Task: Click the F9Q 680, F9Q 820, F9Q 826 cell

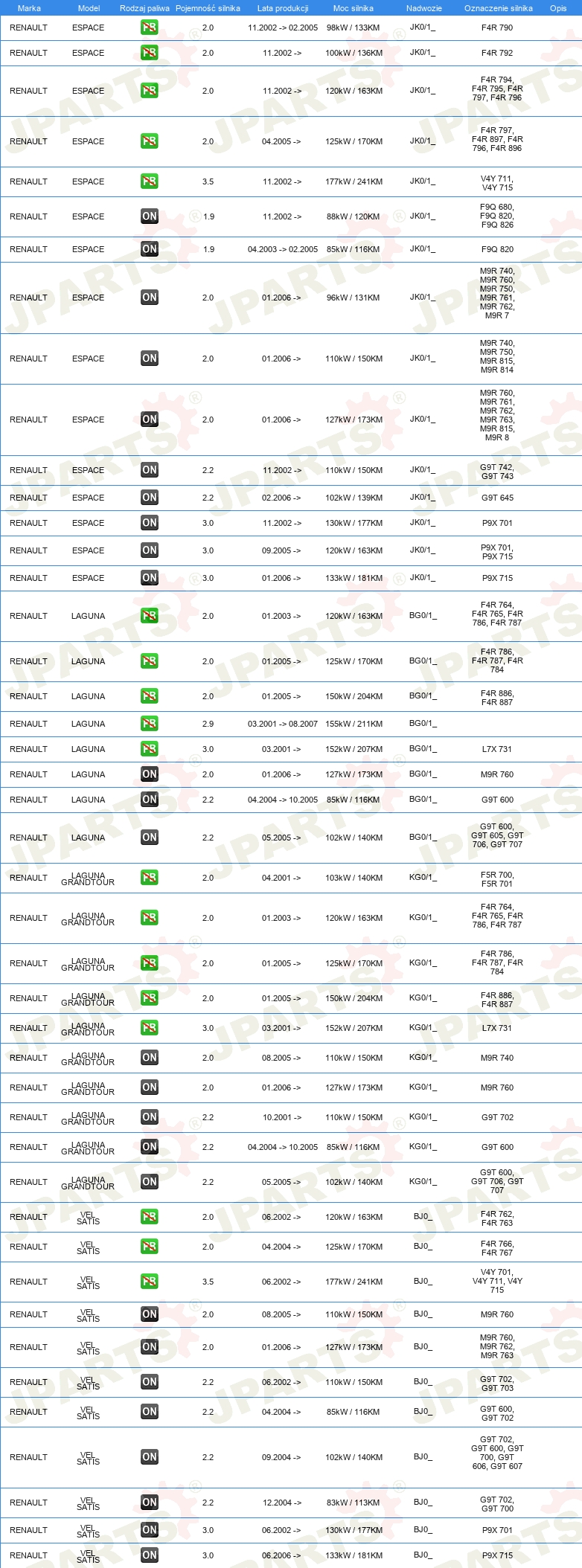Action: 497,216
